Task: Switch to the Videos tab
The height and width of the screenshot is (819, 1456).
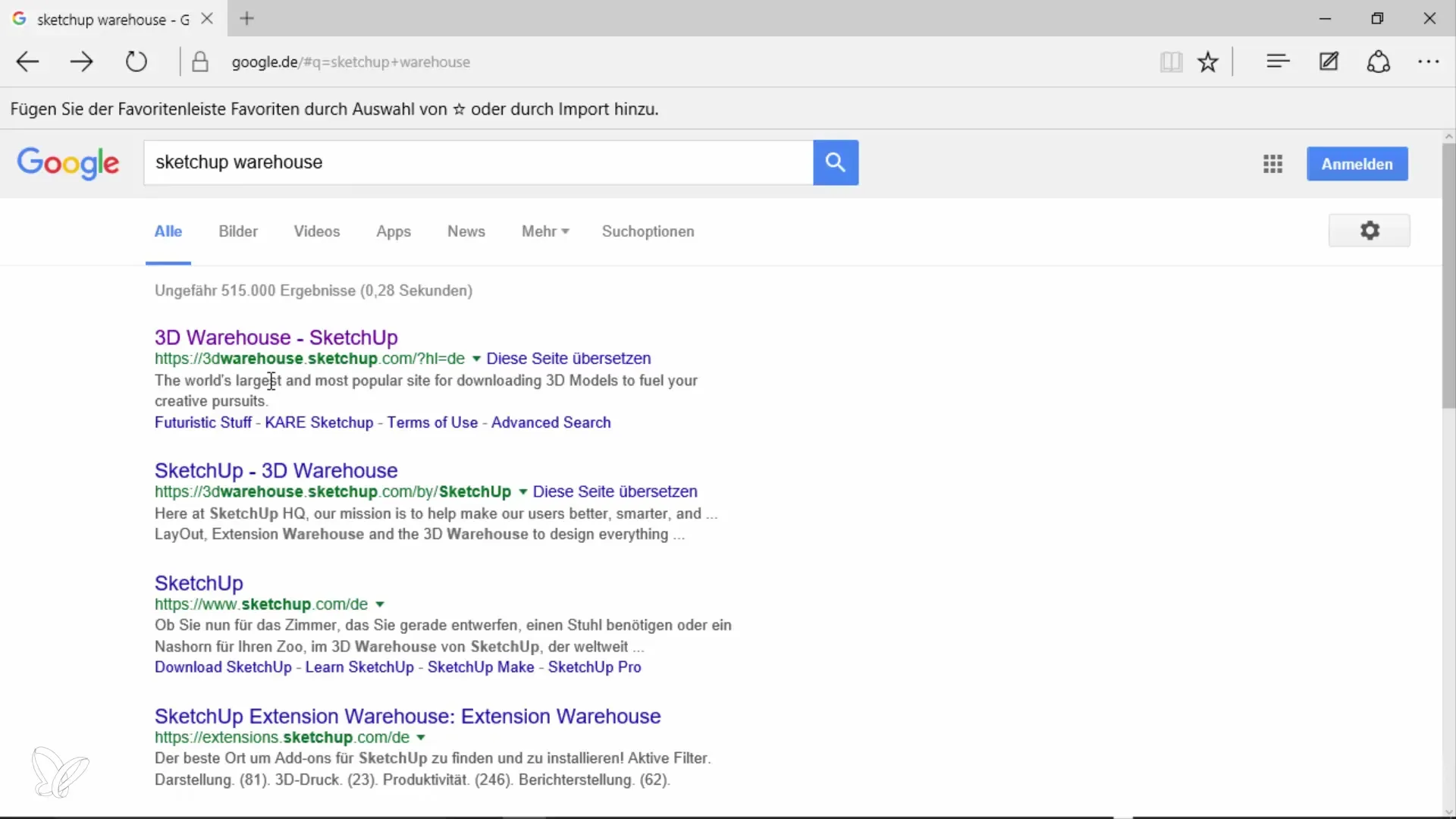Action: (x=317, y=231)
